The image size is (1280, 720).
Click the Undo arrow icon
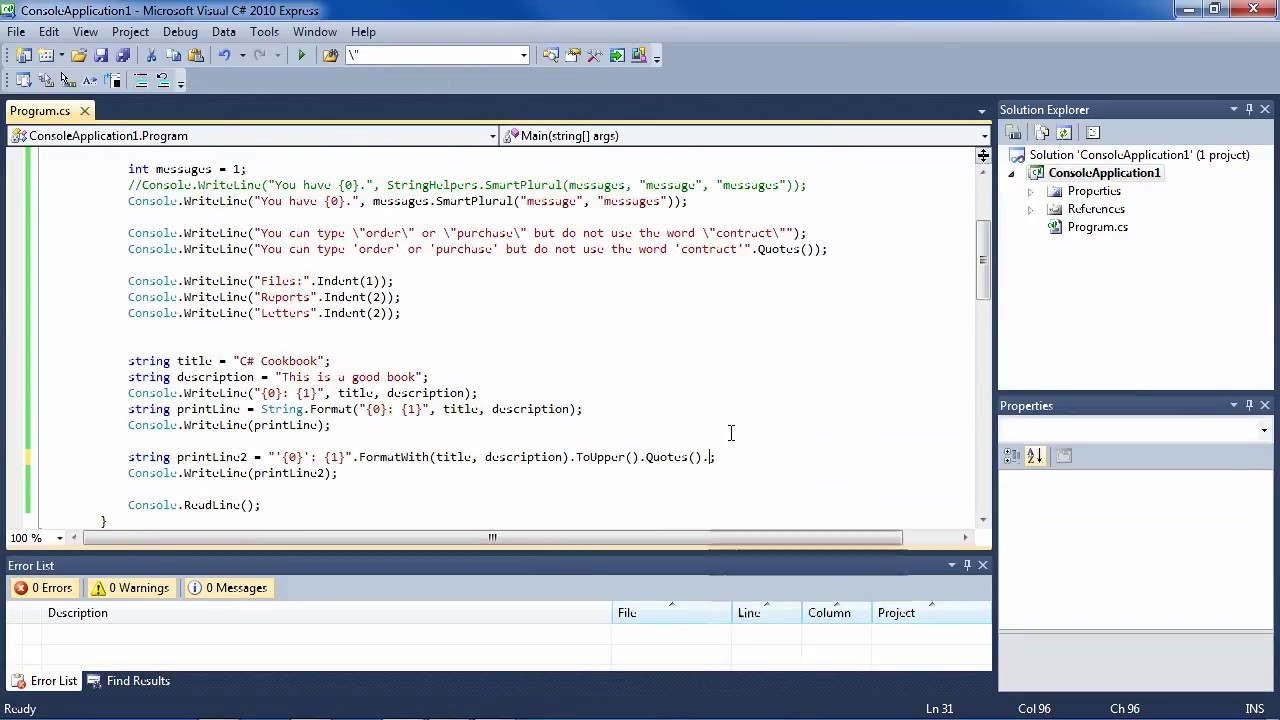point(224,56)
